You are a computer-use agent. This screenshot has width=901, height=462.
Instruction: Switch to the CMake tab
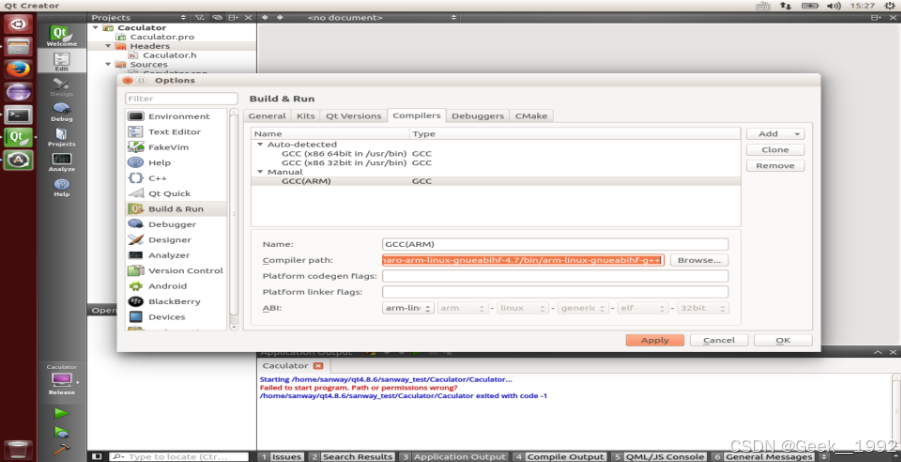point(531,116)
